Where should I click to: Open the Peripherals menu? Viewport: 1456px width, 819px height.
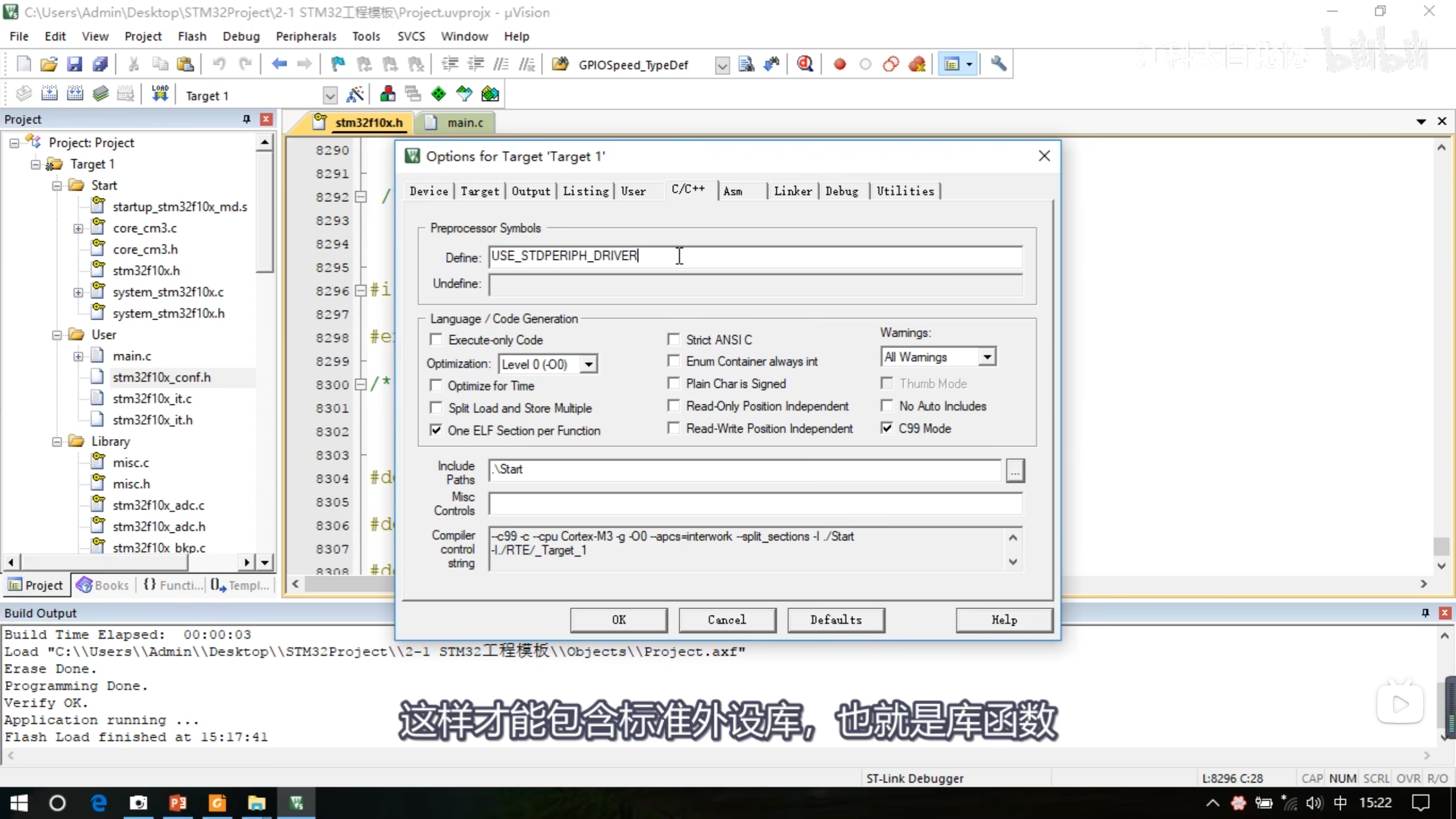[x=306, y=36]
